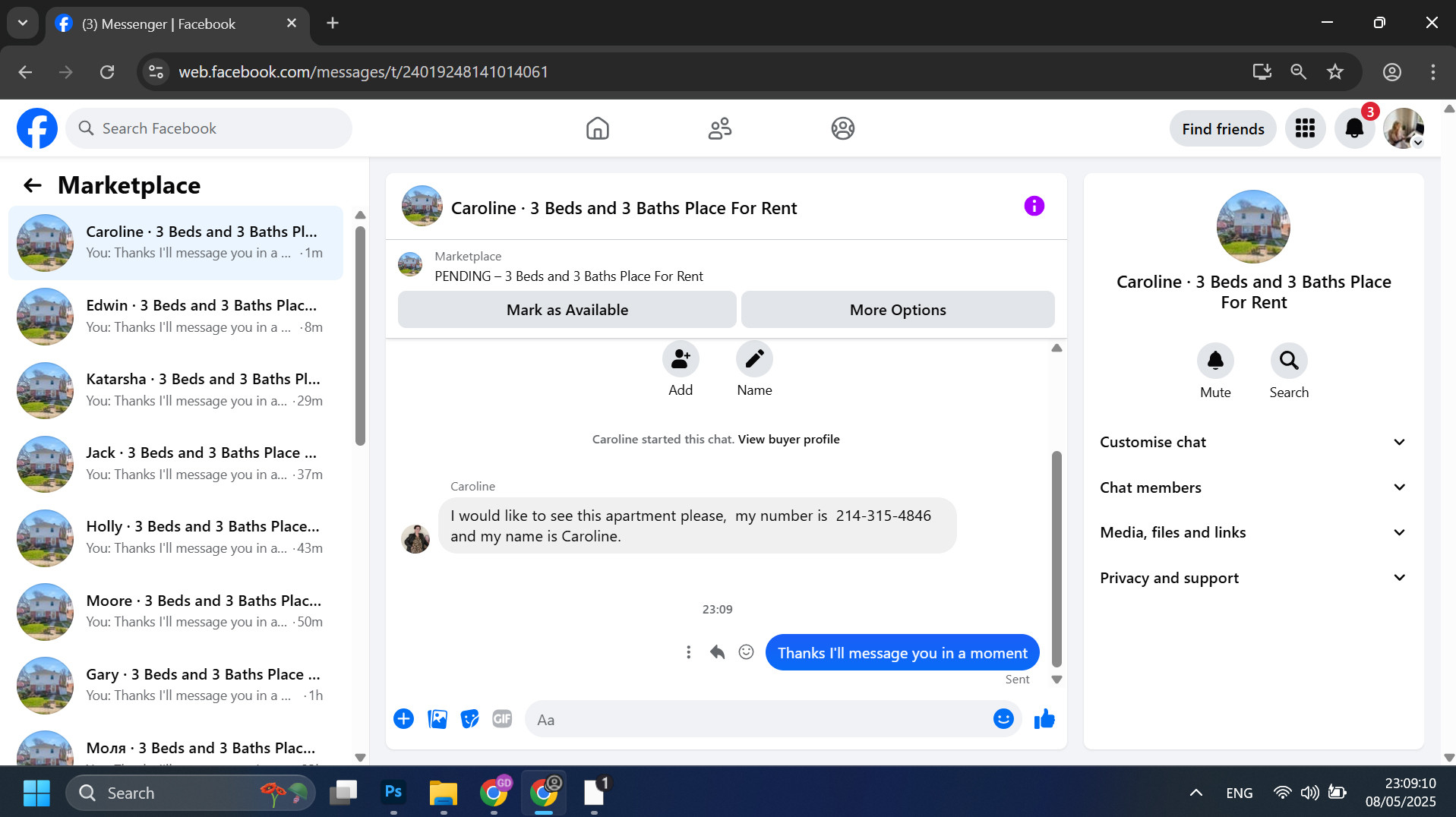The image size is (1456, 817).
Task: Open Photoshop from the taskbar
Action: pyautogui.click(x=393, y=793)
